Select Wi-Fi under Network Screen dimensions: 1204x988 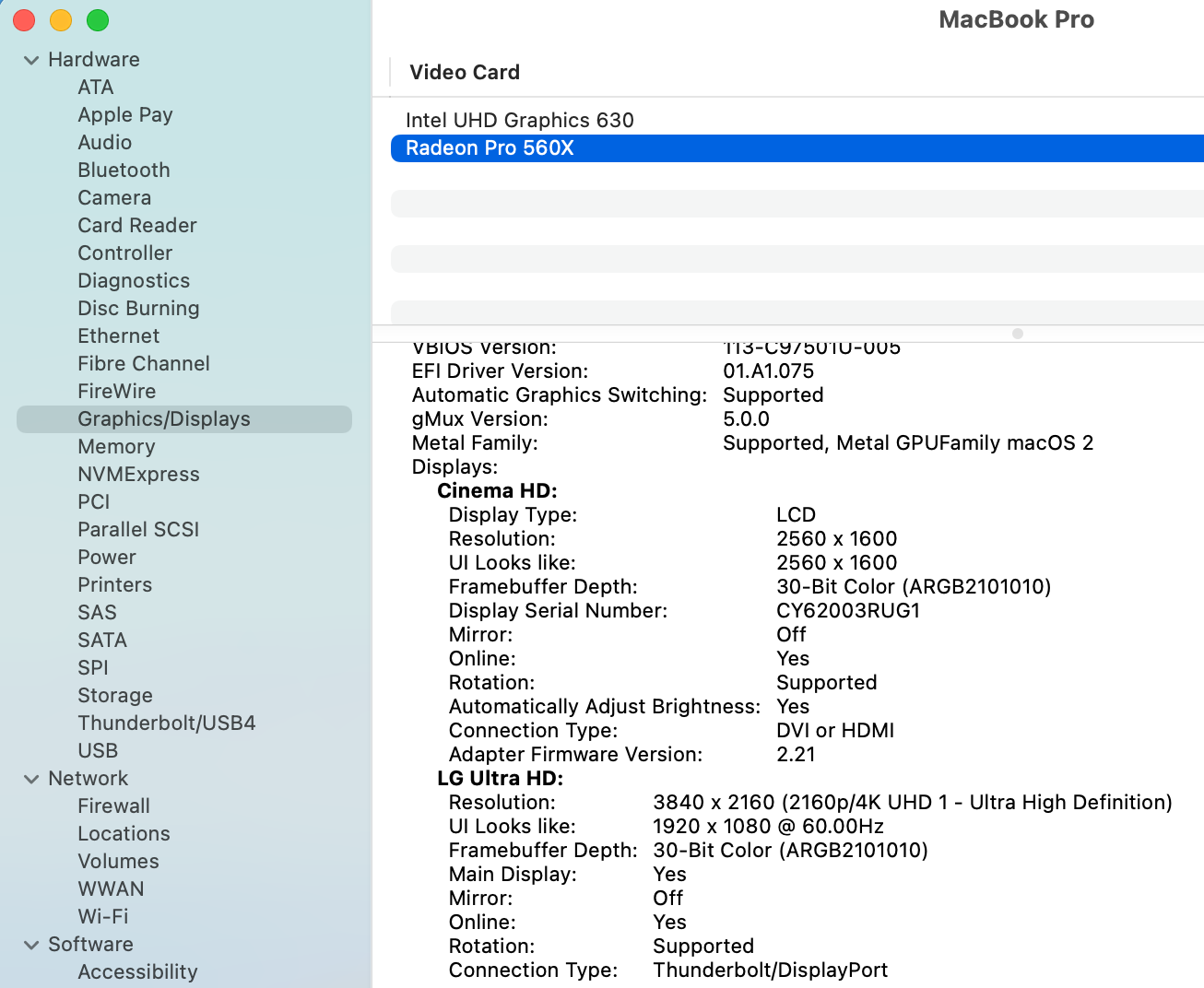[103, 917]
